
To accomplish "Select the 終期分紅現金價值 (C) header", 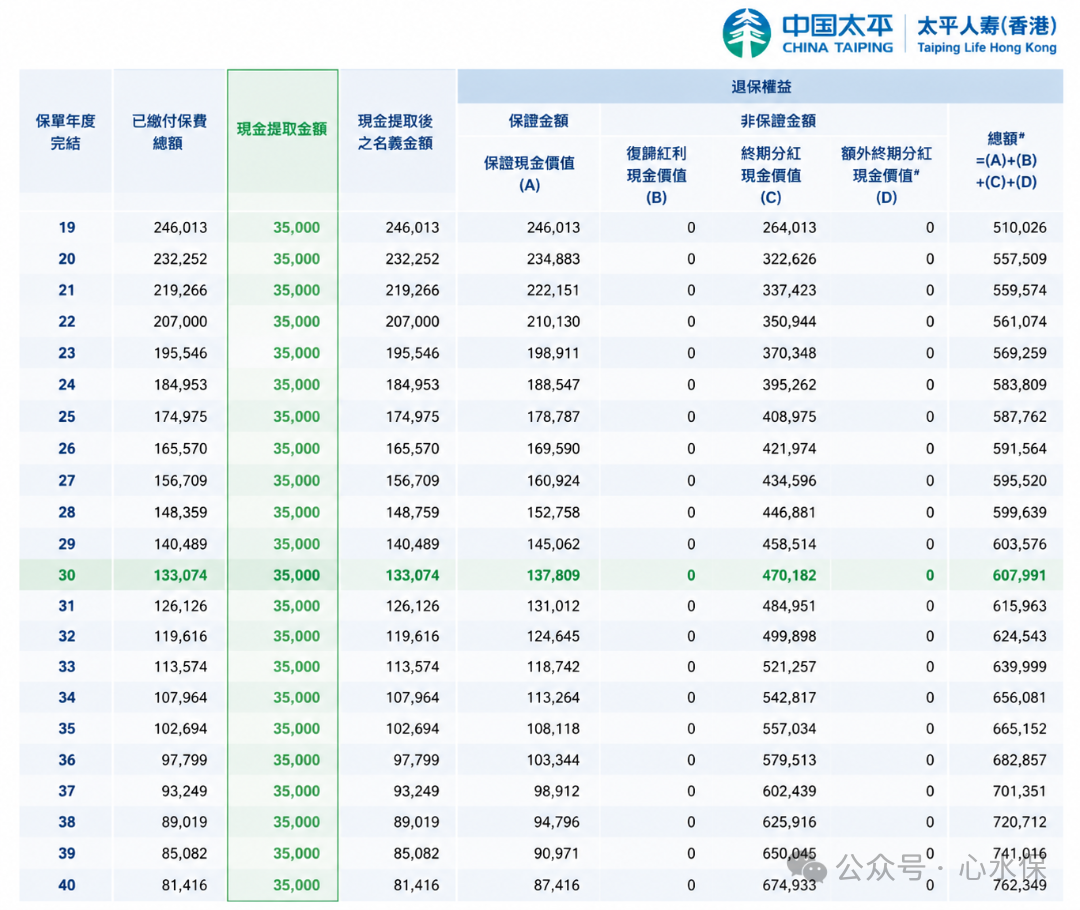I will tap(771, 175).
